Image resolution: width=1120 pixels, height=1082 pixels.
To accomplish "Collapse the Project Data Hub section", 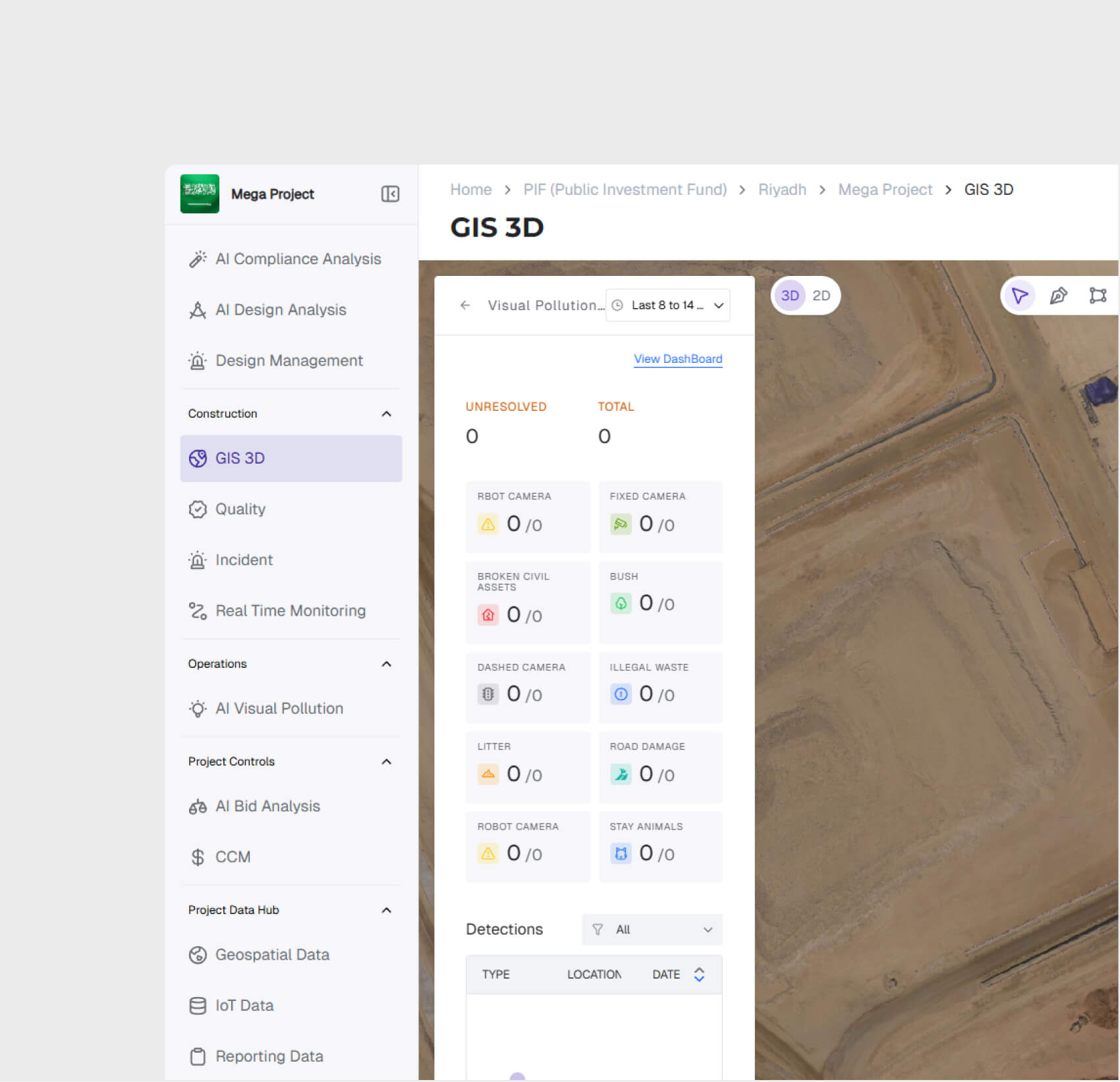I will pyautogui.click(x=386, y=909).
